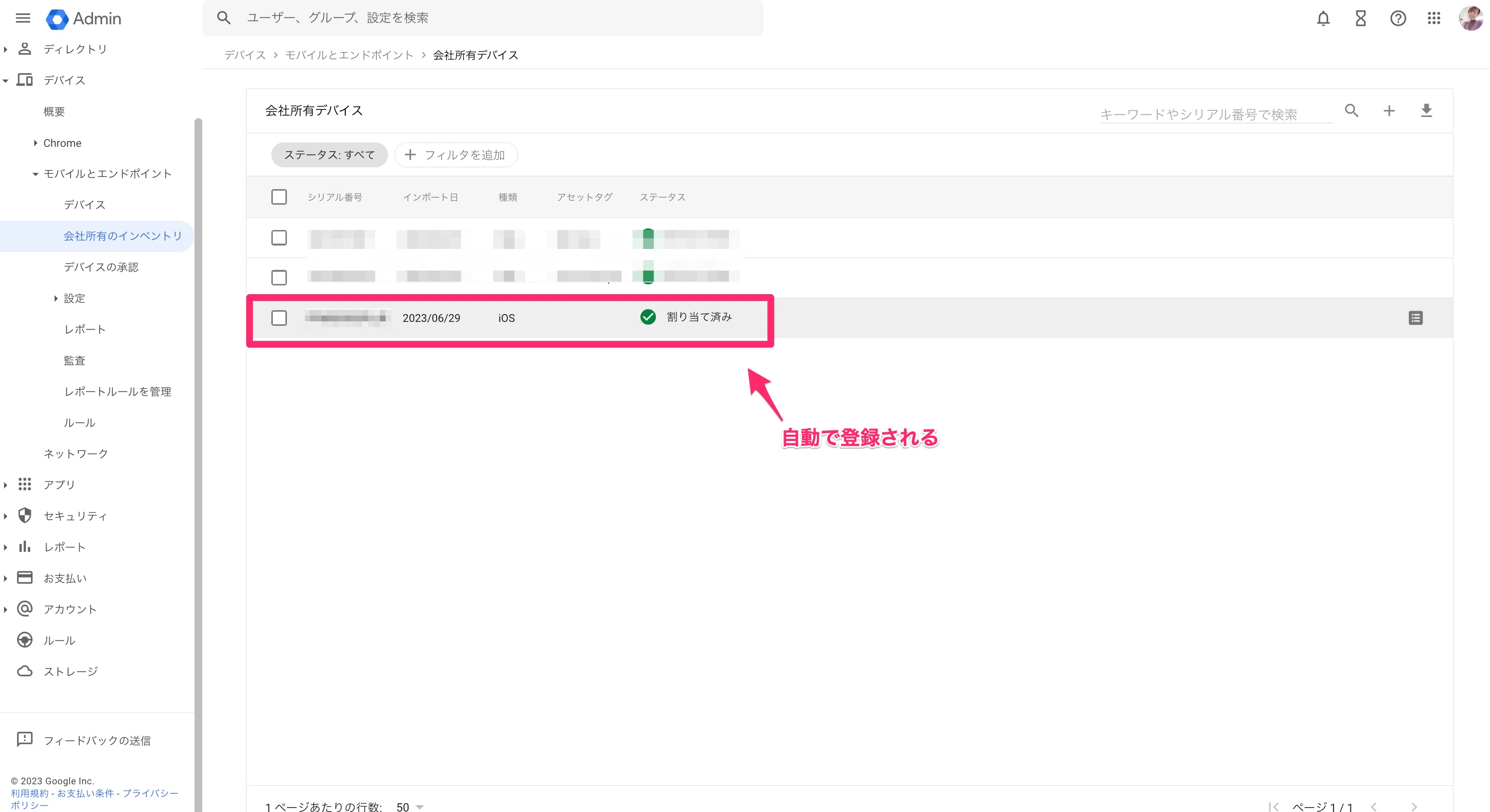Click the device list search icon

pos(1351,110)
